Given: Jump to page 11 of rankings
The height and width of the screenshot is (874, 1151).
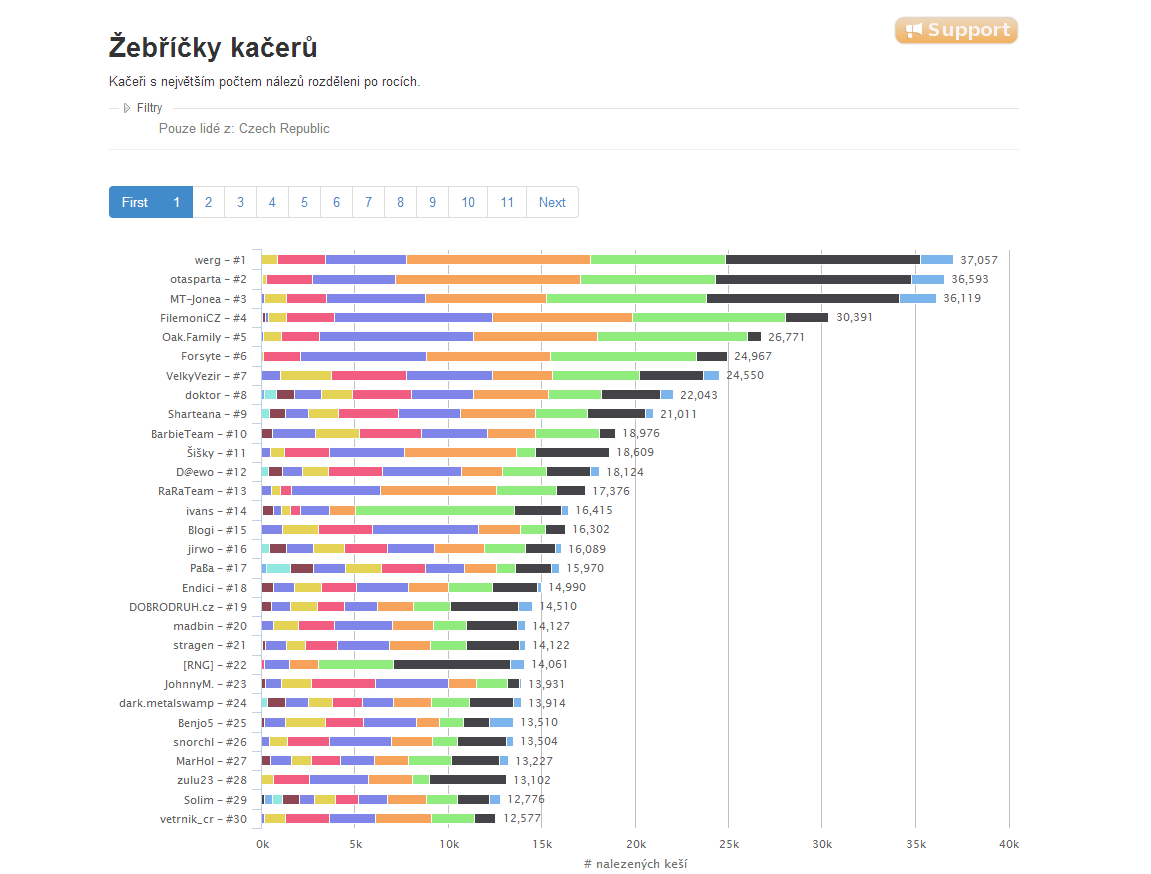Looking at the screenshot, I should [506, 203].
